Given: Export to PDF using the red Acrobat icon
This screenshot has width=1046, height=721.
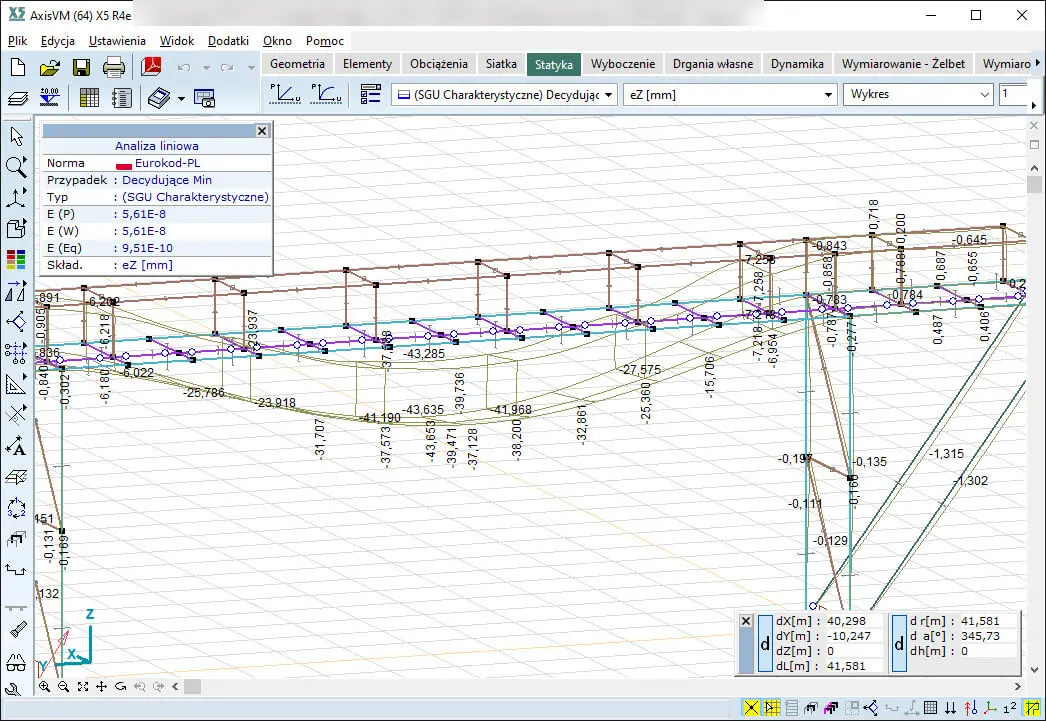Looking at the screenshot, I should (x=151, y=67).
